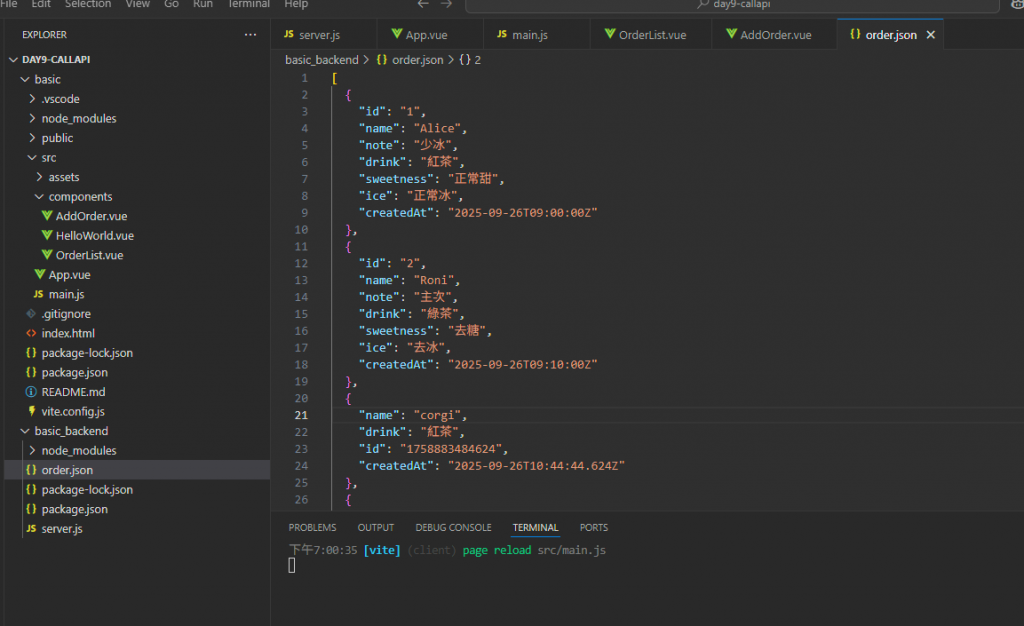The width and height of the screenshot is (1024, 626).
Task: Click the id value "1758883484624"
Action: coord(451,449)
